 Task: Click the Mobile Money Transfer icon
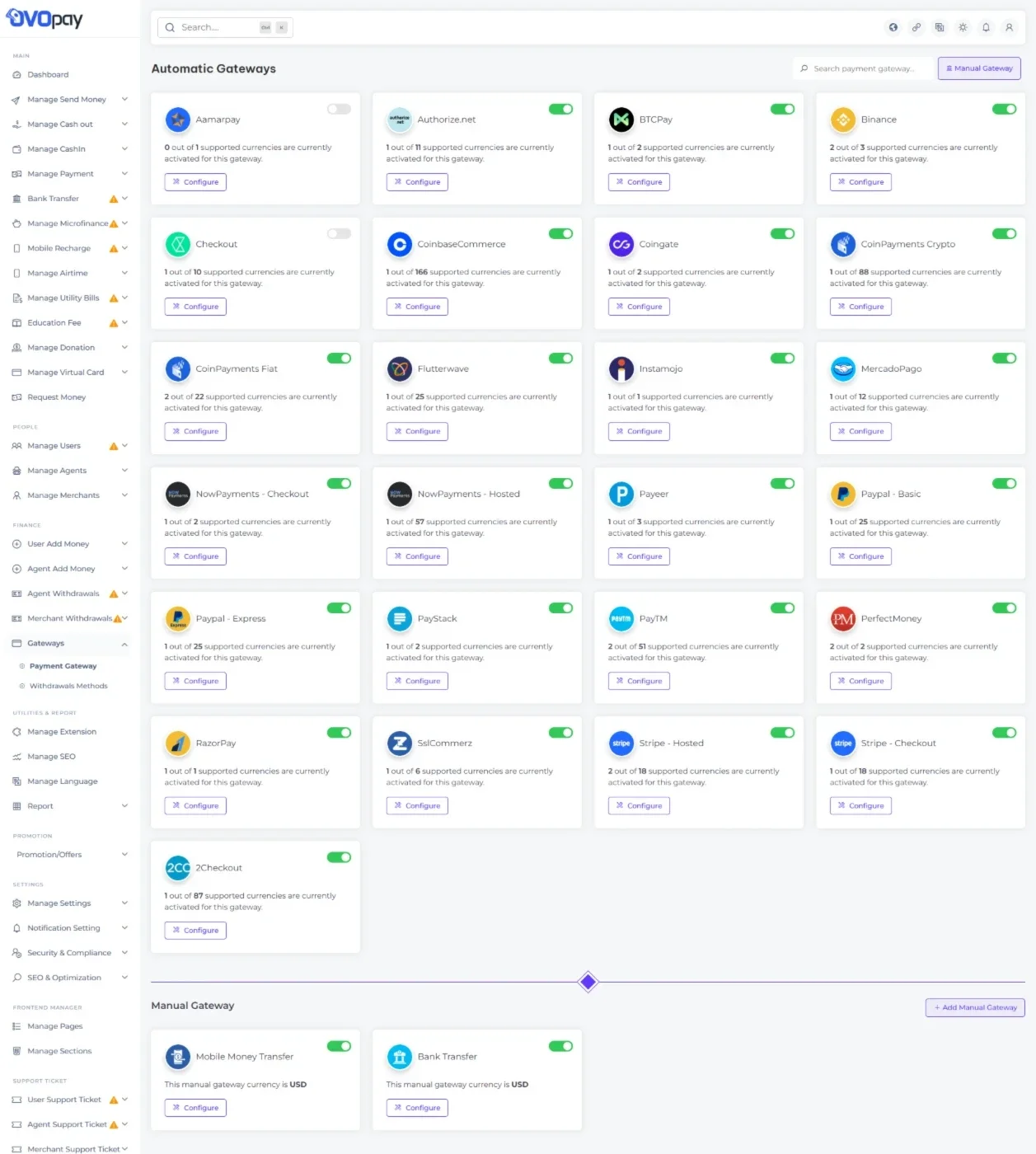(177, 1057)
